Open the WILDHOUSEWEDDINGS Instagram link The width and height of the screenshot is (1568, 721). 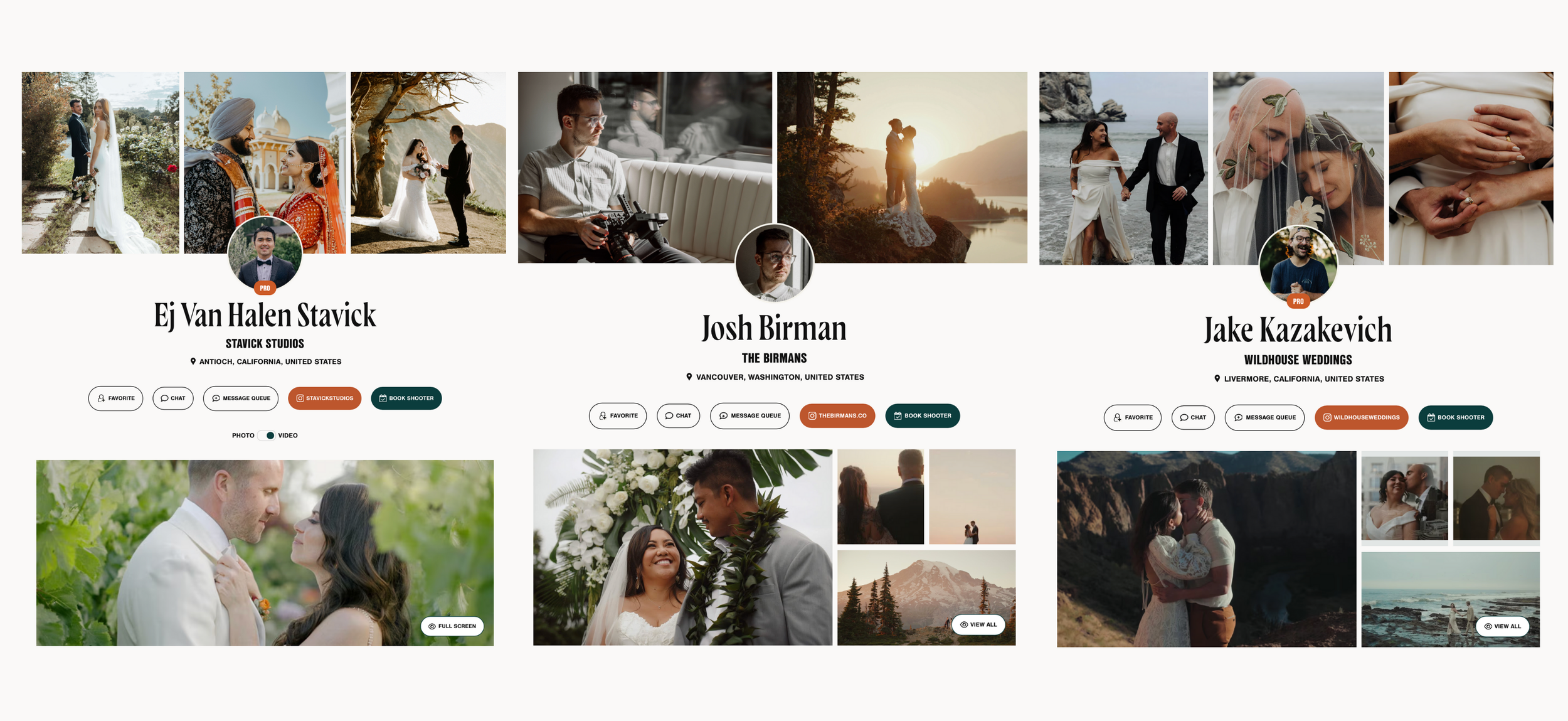pos(1362,418)
